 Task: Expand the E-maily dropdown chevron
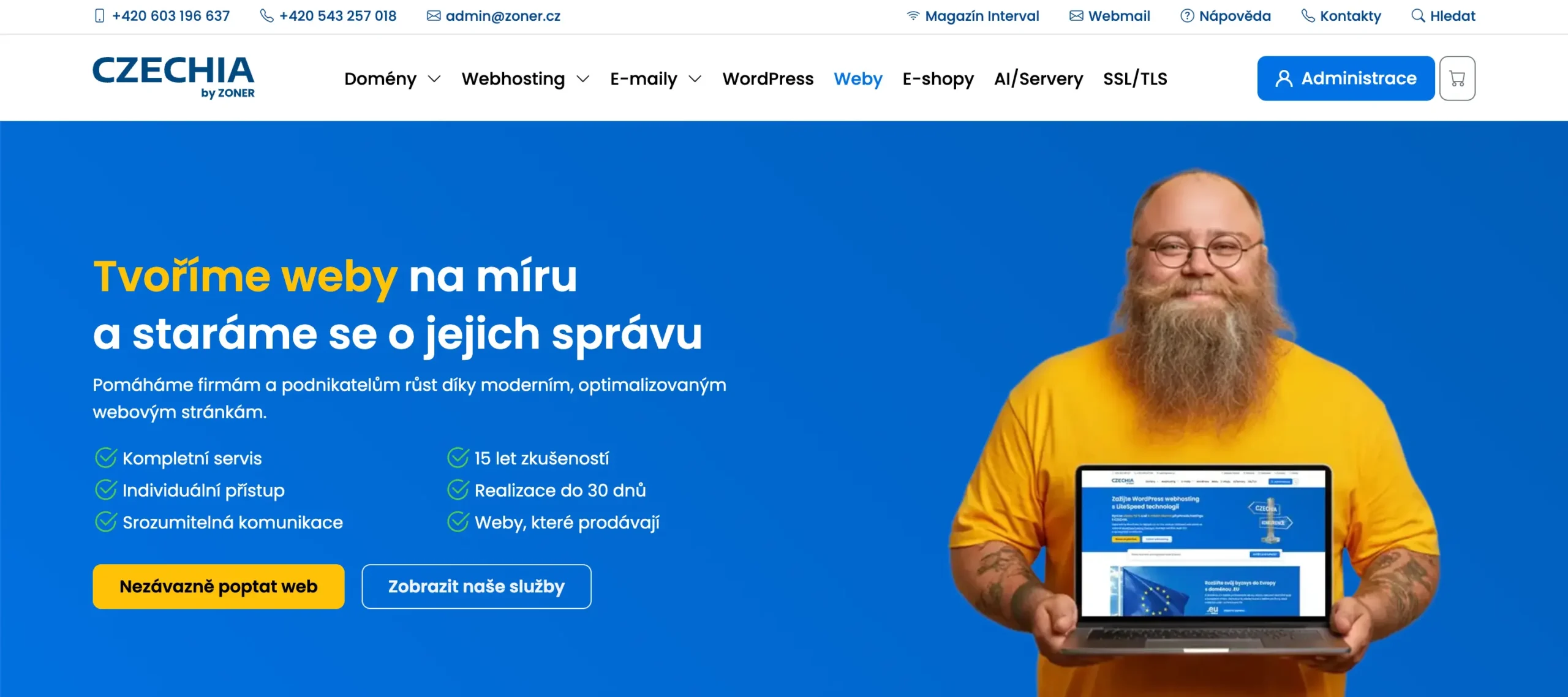click(x=695, y=79)
